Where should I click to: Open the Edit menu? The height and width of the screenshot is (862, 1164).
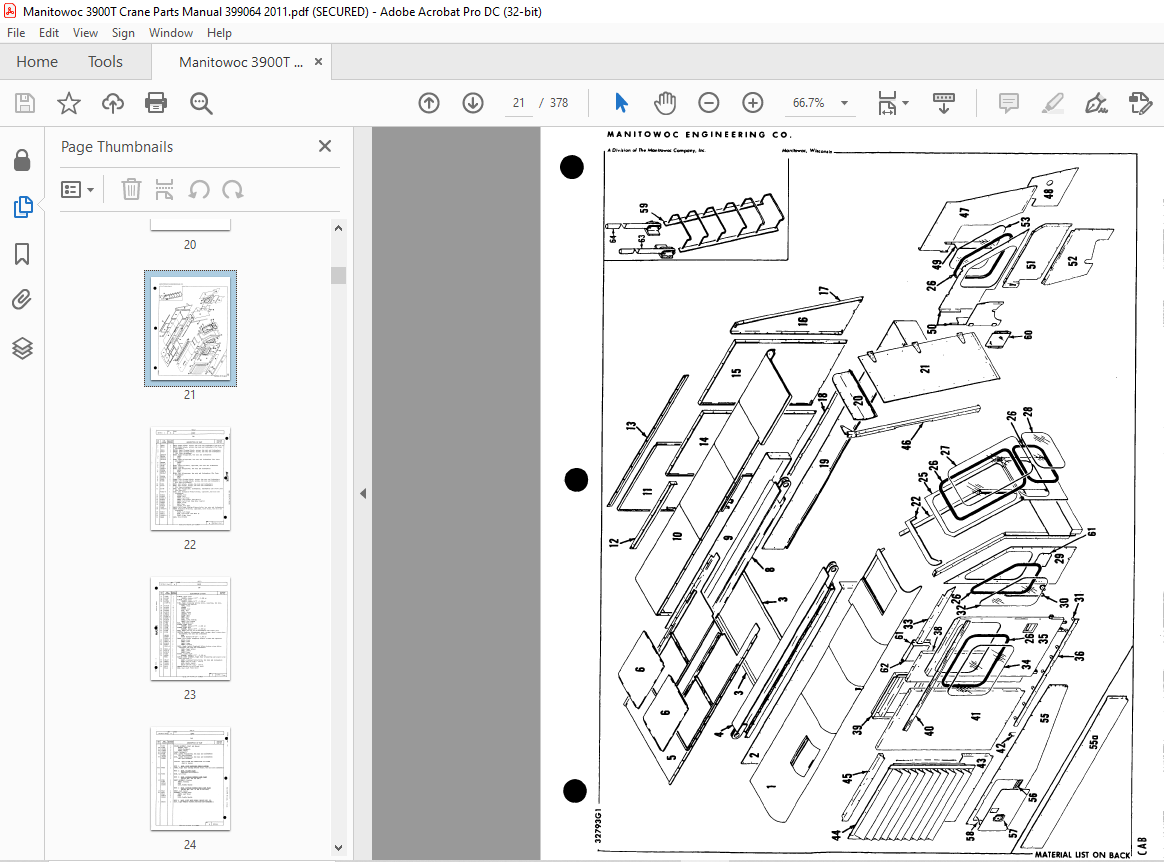(49, 33)
